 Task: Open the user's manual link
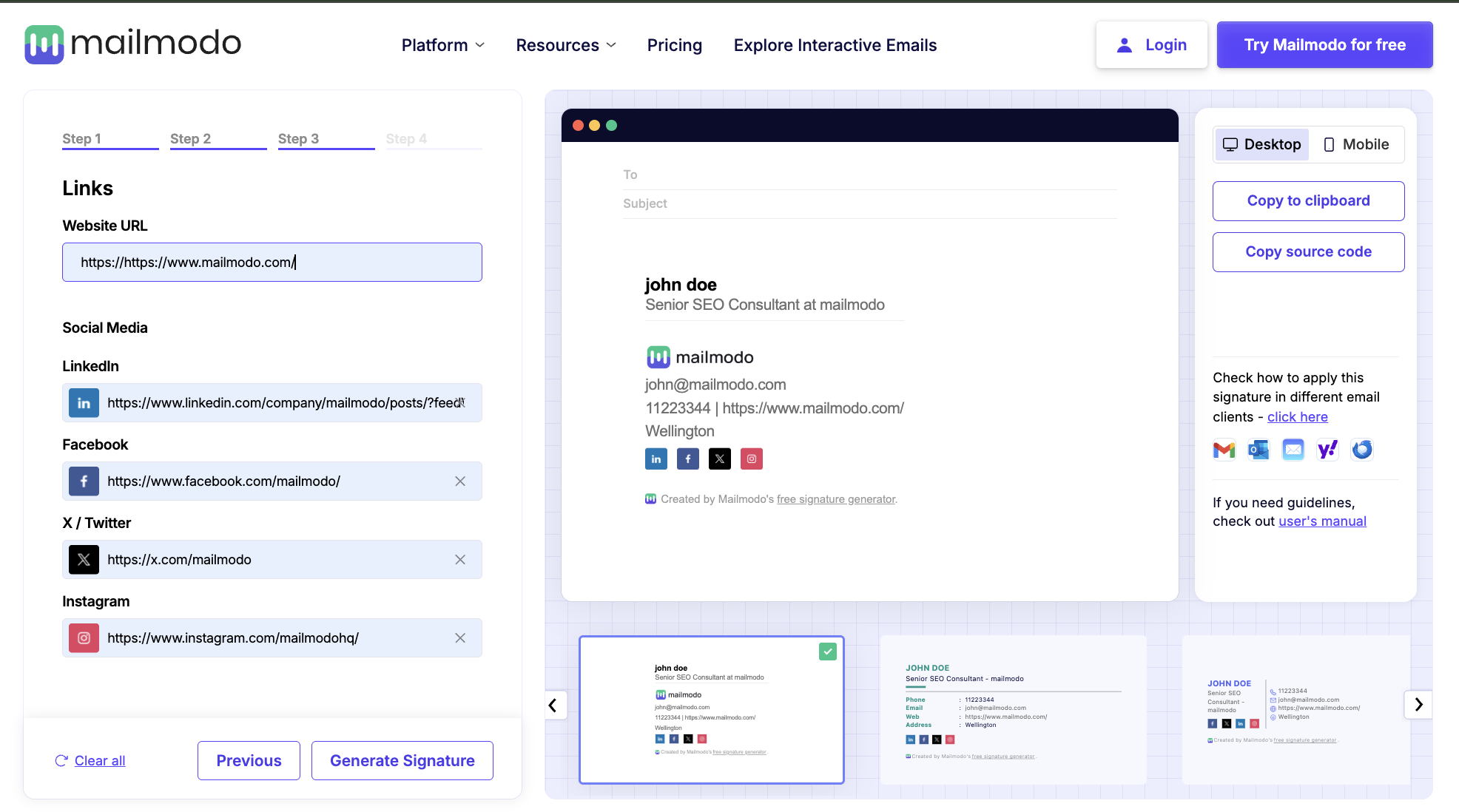coord(1321,521)
